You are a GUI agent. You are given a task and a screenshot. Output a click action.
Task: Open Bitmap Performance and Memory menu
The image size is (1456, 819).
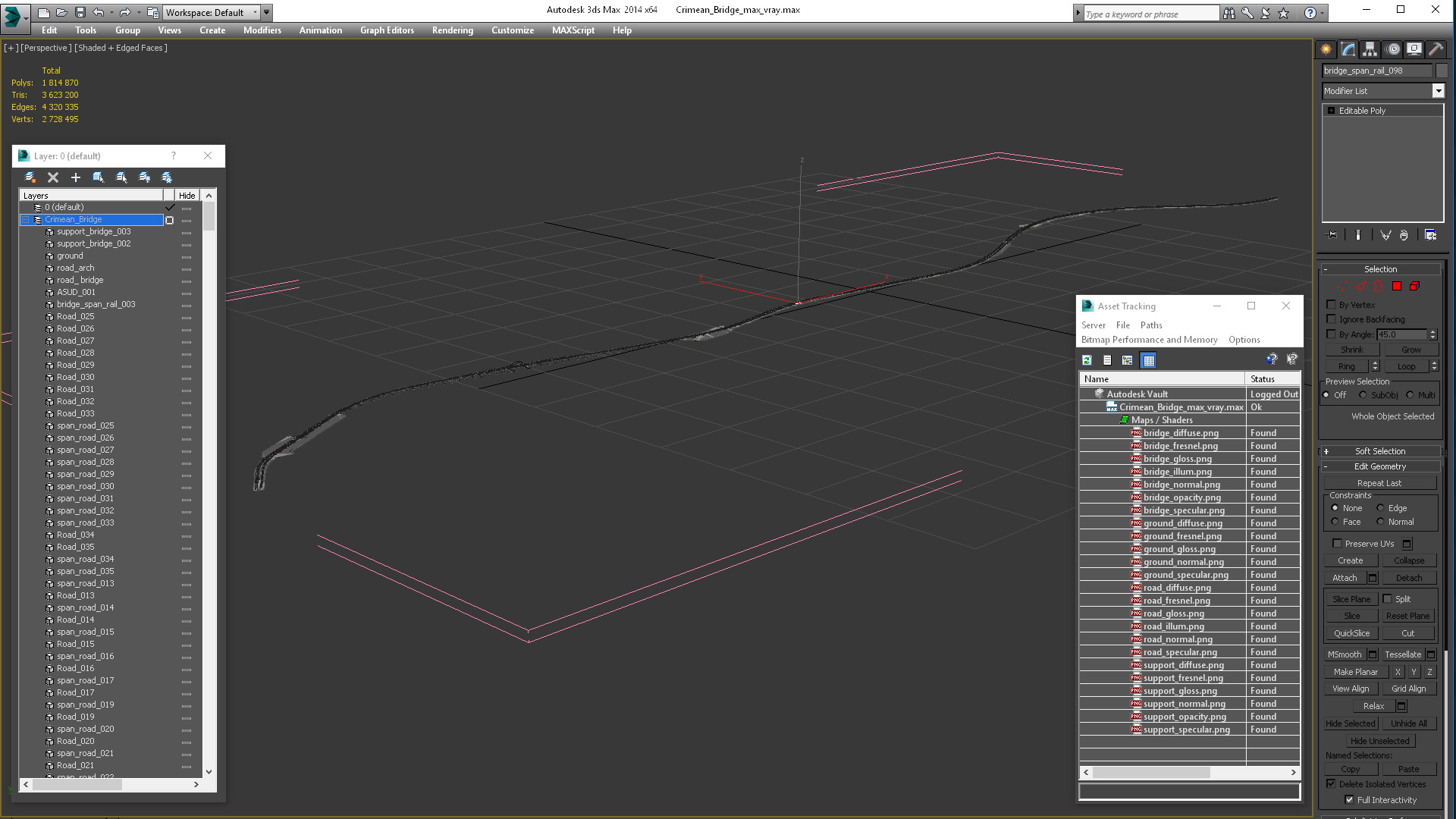tap(1150, 340)
